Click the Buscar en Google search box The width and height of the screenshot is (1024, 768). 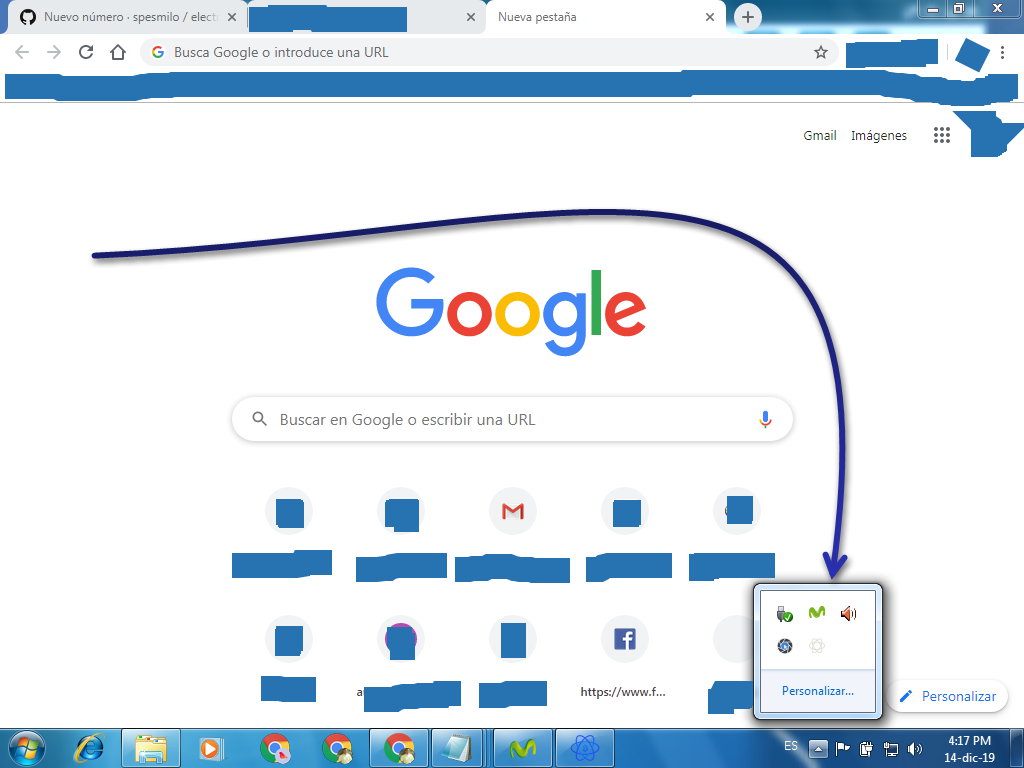[x=513, y=419]
